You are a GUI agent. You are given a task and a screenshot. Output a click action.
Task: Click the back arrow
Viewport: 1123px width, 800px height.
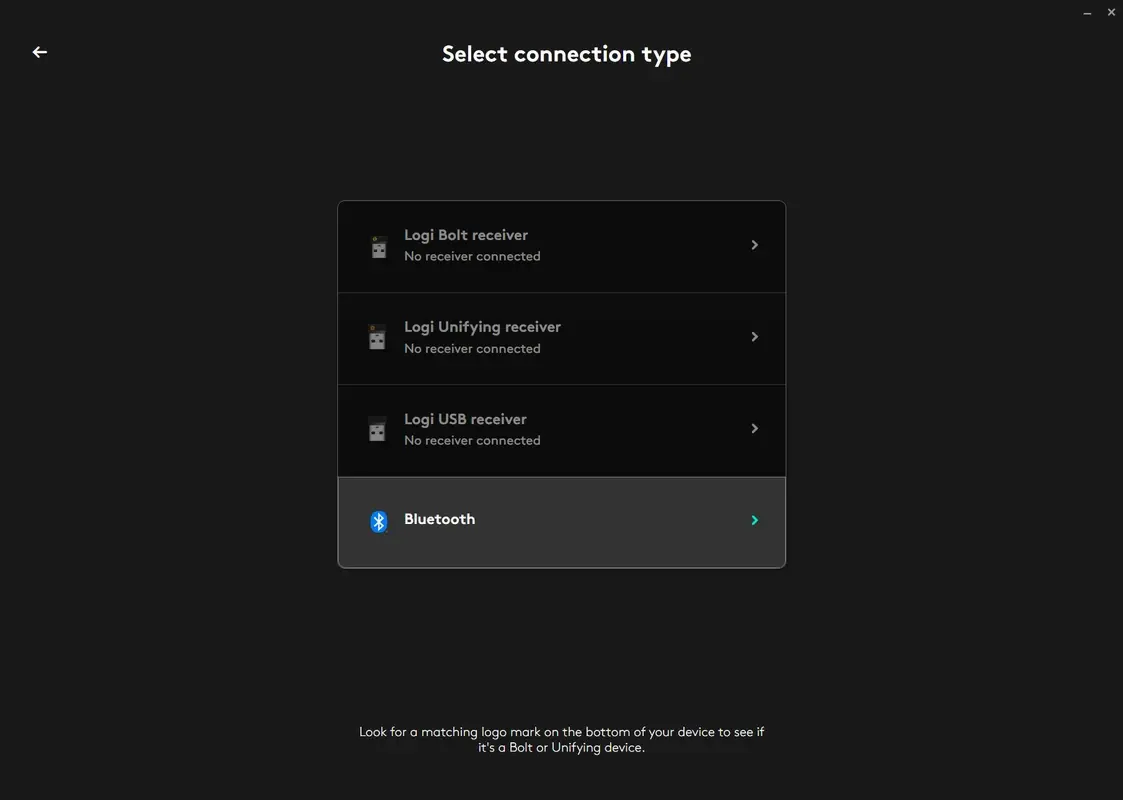39,51
